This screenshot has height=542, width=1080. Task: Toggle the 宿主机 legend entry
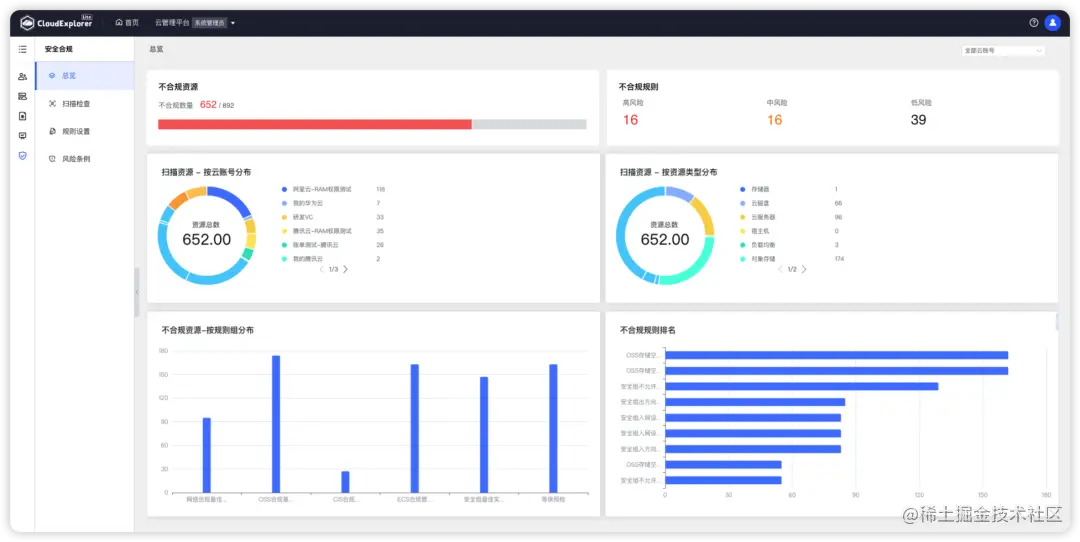coord(753,231)
